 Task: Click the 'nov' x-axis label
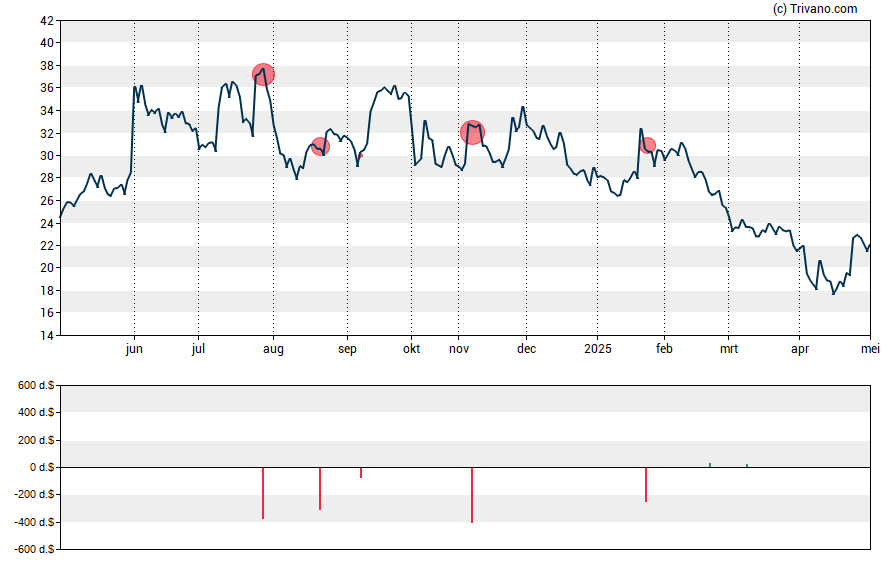pyautogui.click(x=459, y=349)
